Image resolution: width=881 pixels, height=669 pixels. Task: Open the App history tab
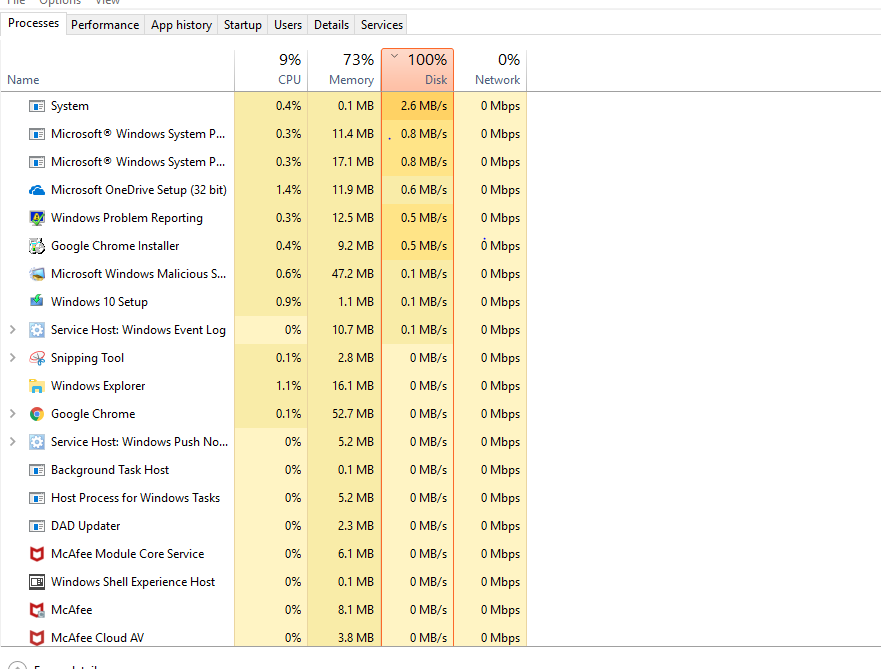click(181, 25)
